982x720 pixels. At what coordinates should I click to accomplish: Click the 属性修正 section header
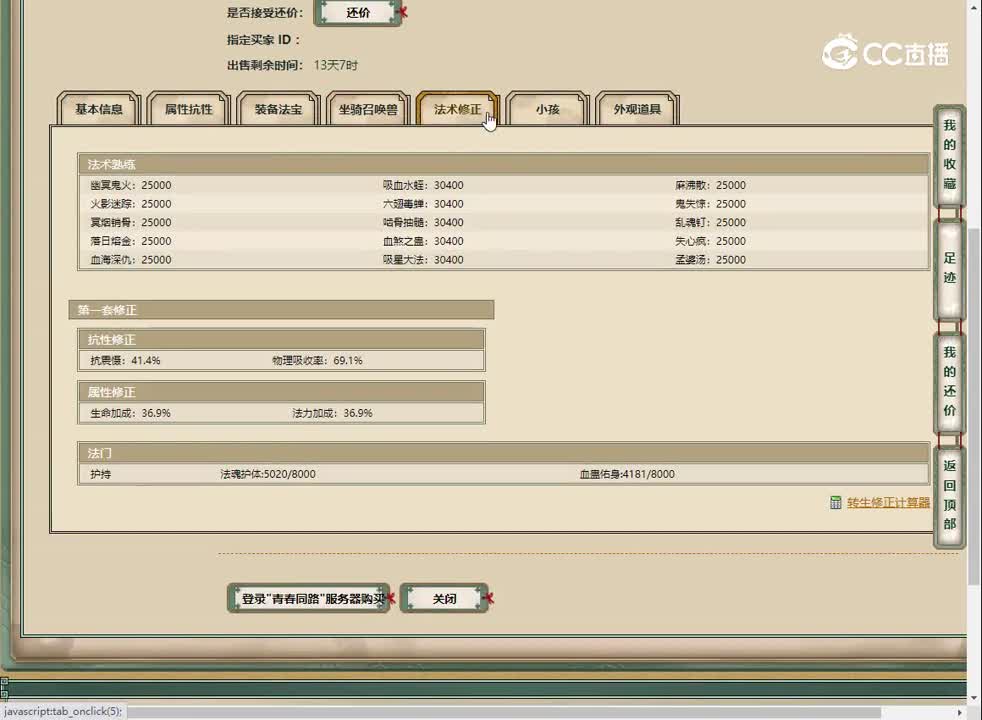[x=281, y=393]
